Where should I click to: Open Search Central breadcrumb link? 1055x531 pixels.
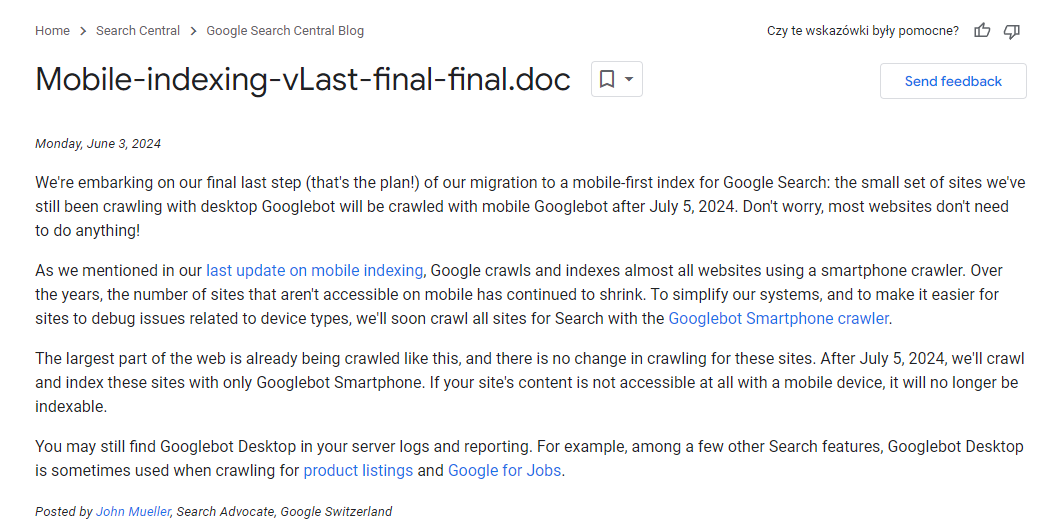click(138, 31)
